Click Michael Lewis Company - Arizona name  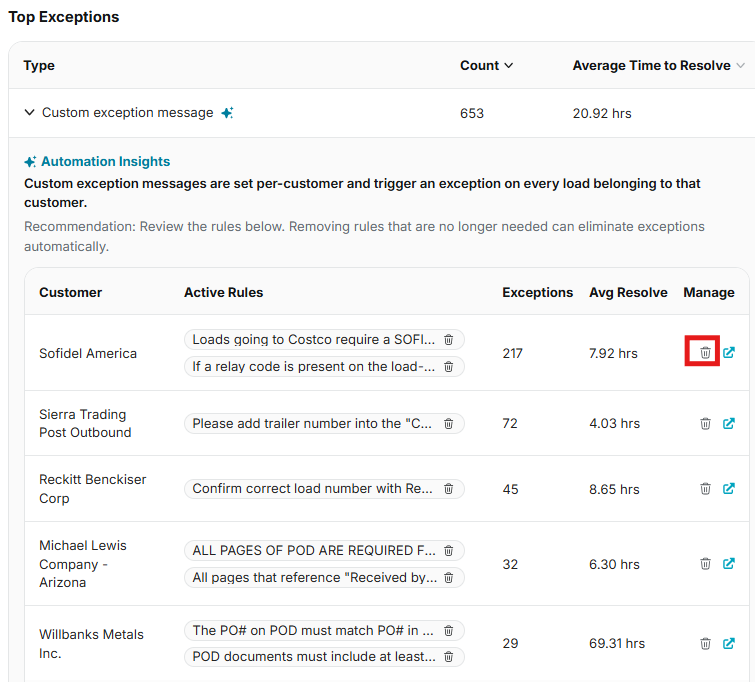tap(83, 564)
